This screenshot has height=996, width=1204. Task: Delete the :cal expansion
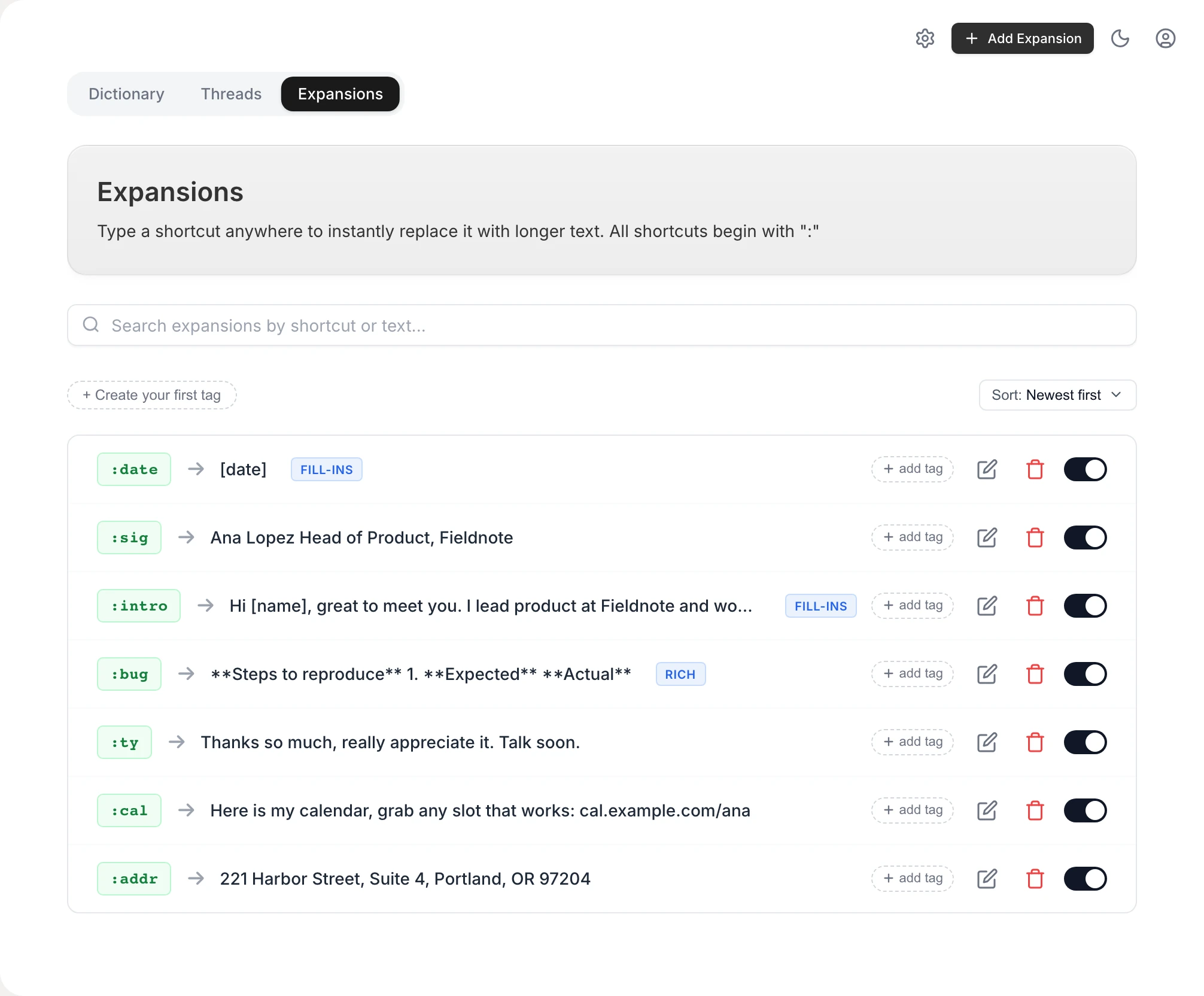[1035, 810]
